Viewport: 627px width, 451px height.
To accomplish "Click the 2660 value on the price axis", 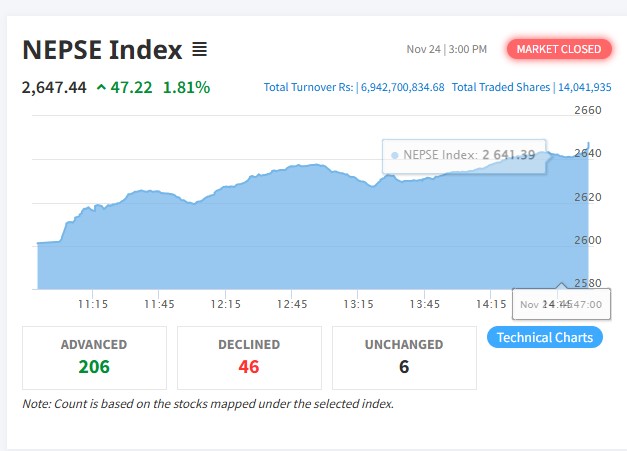I will pyautogui.click(x=589, y=110).
